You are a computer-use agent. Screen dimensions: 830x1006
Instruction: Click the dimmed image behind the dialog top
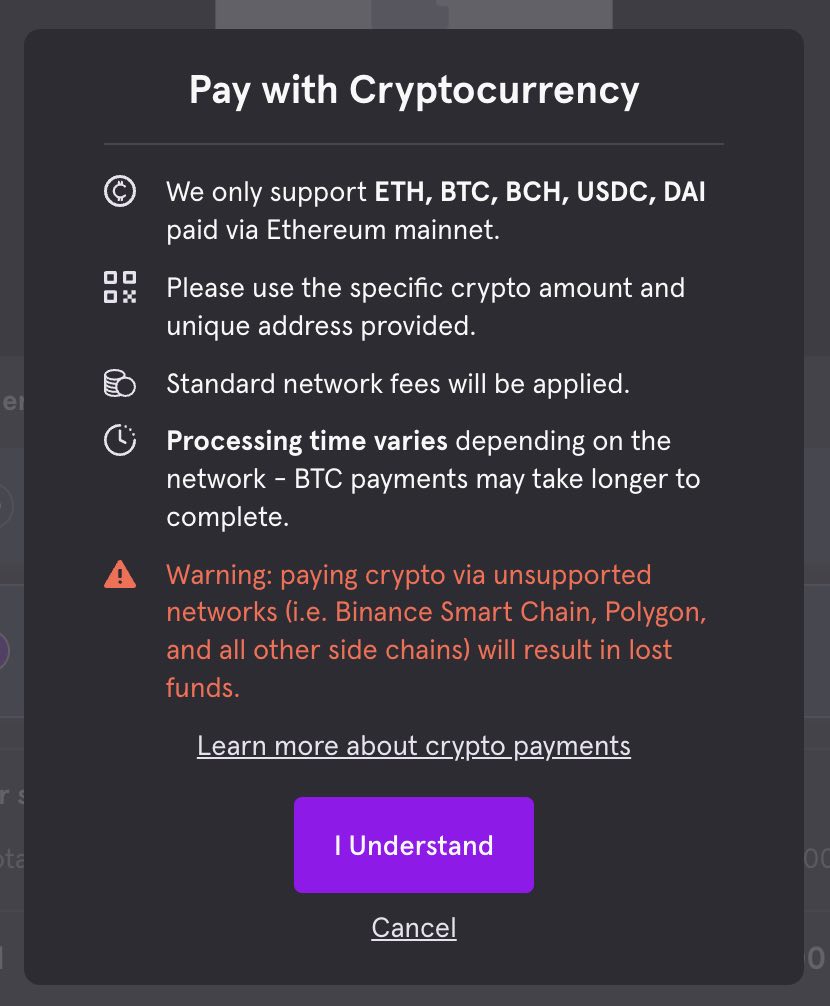414,13
